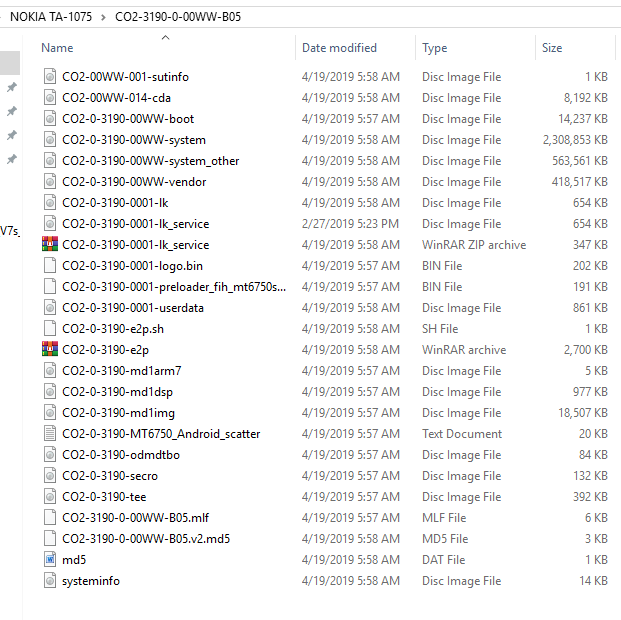Screen dimensions: 621x620
Task: Click the CO2-3190-0-00WW-B05 breadcrumb segment
Action: pos(178,17)
